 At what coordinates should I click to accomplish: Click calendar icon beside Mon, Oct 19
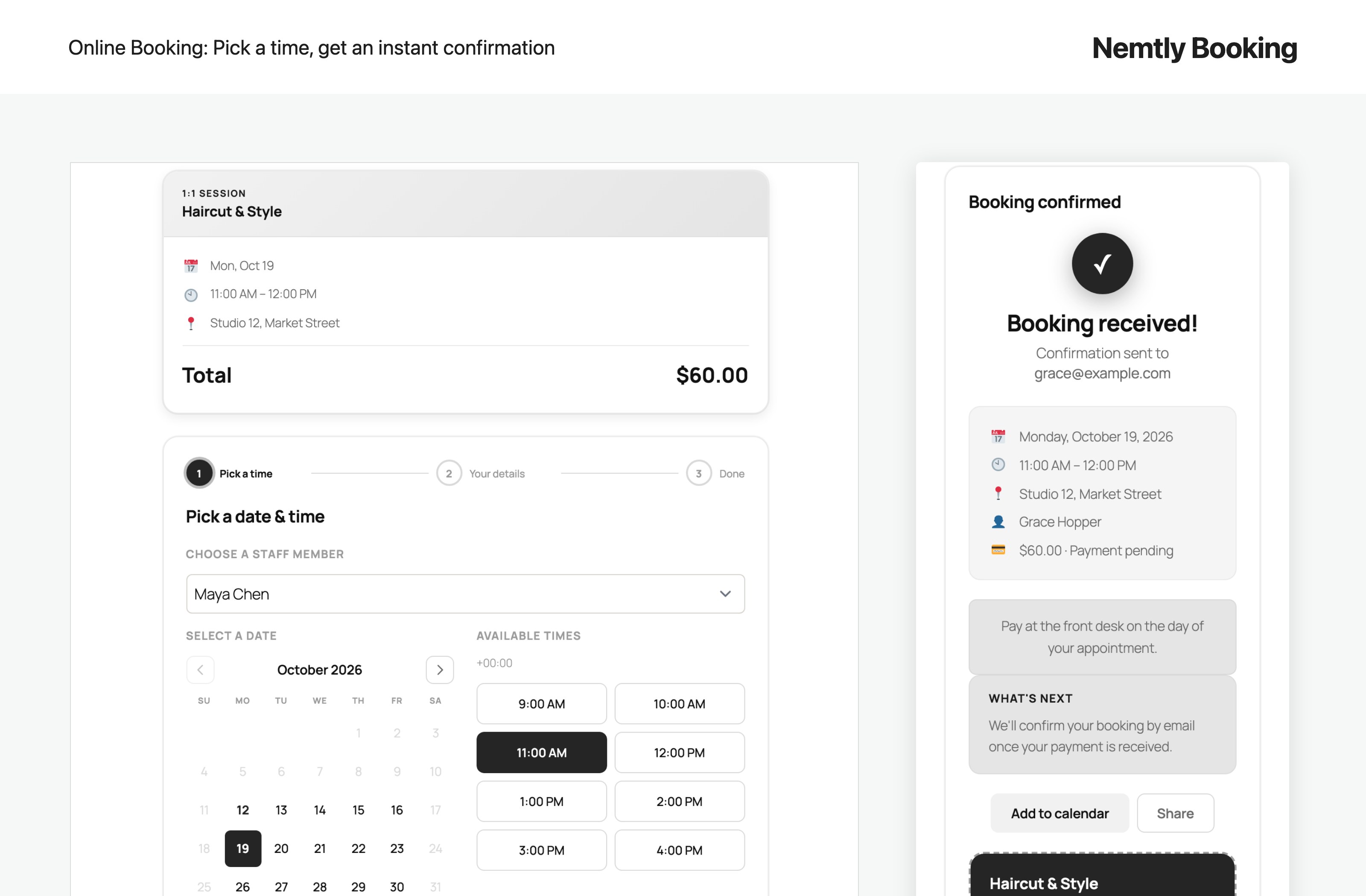(x=190, y=265)
